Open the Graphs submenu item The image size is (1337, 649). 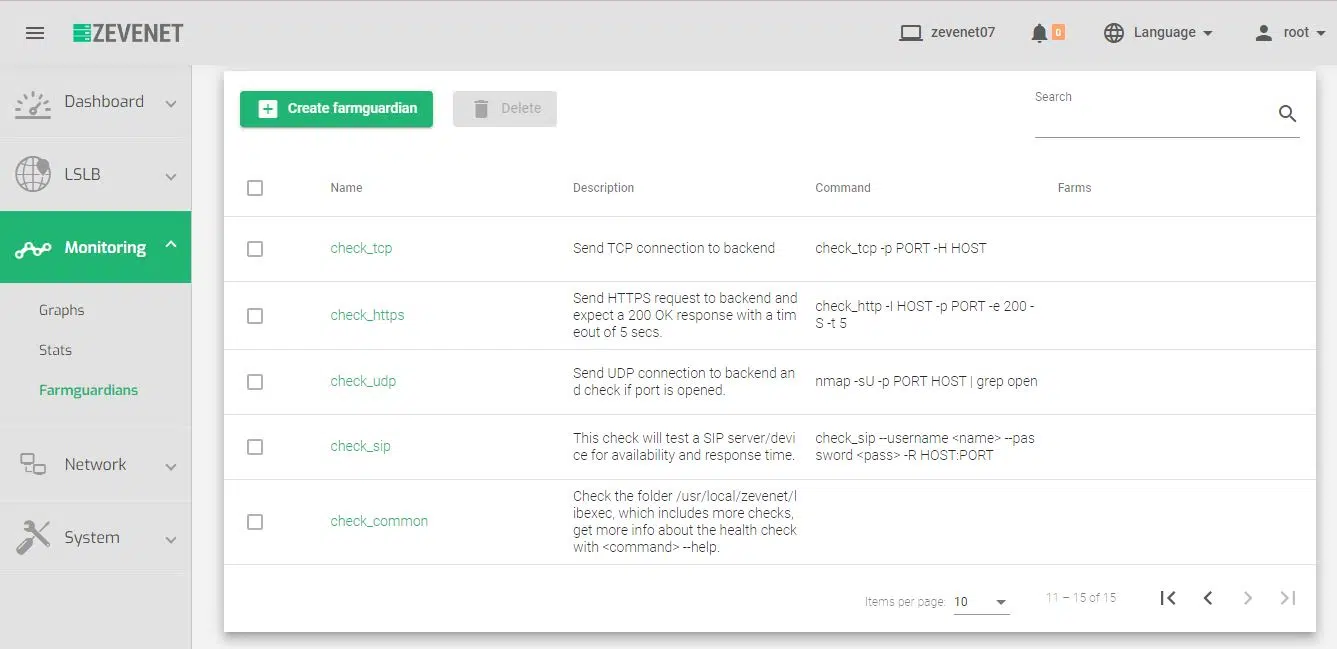click(62, 311)
